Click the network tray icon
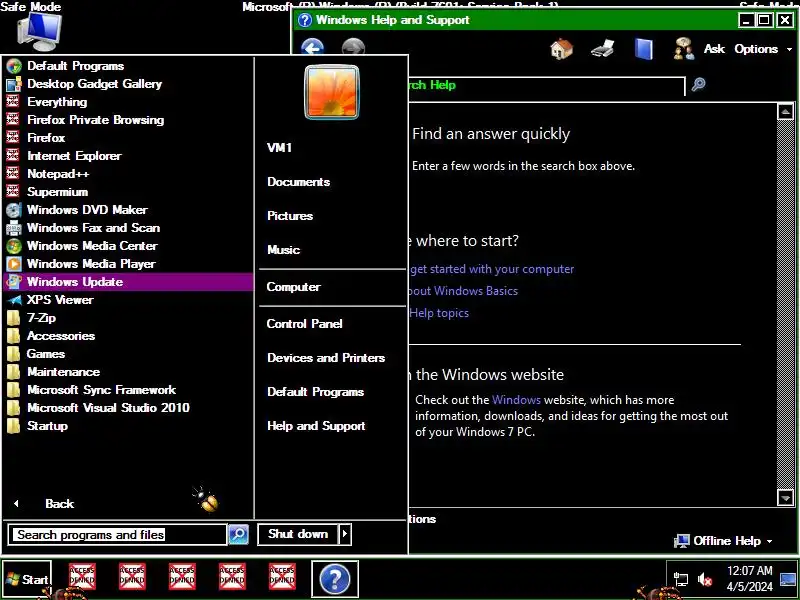 coord(681,579)
